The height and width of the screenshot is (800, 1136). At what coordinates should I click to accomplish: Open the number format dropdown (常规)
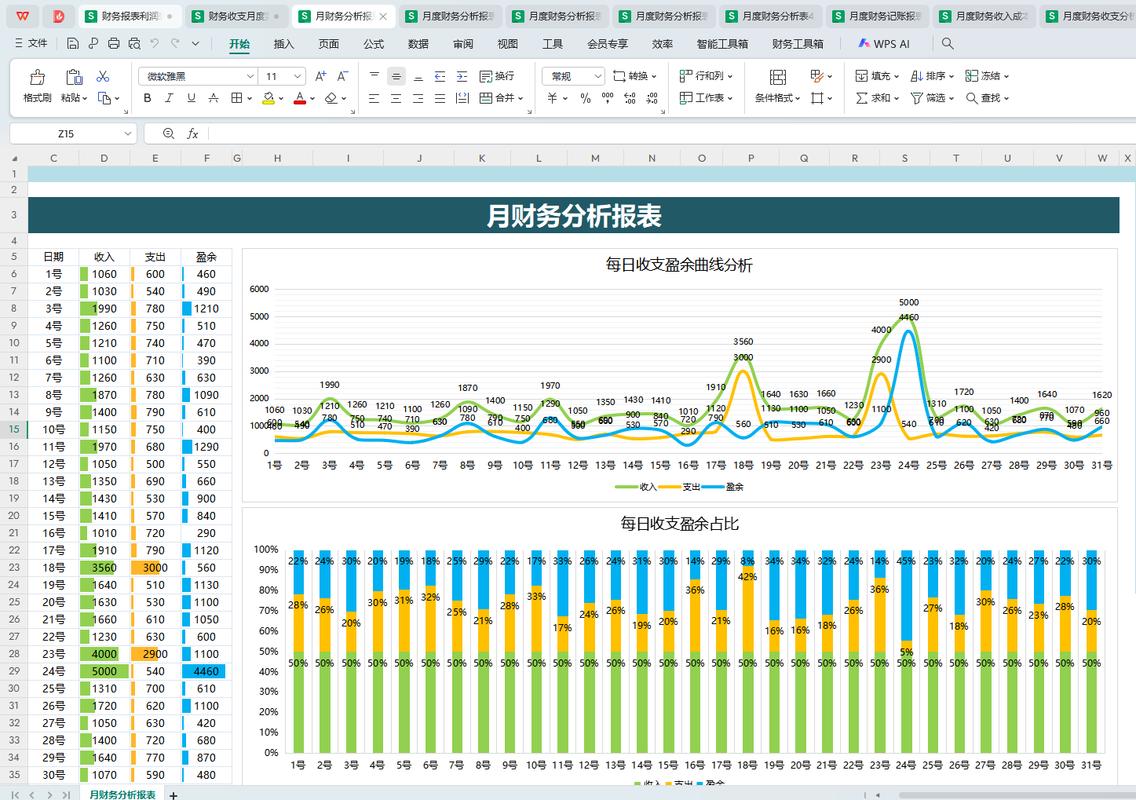point(598,76)
